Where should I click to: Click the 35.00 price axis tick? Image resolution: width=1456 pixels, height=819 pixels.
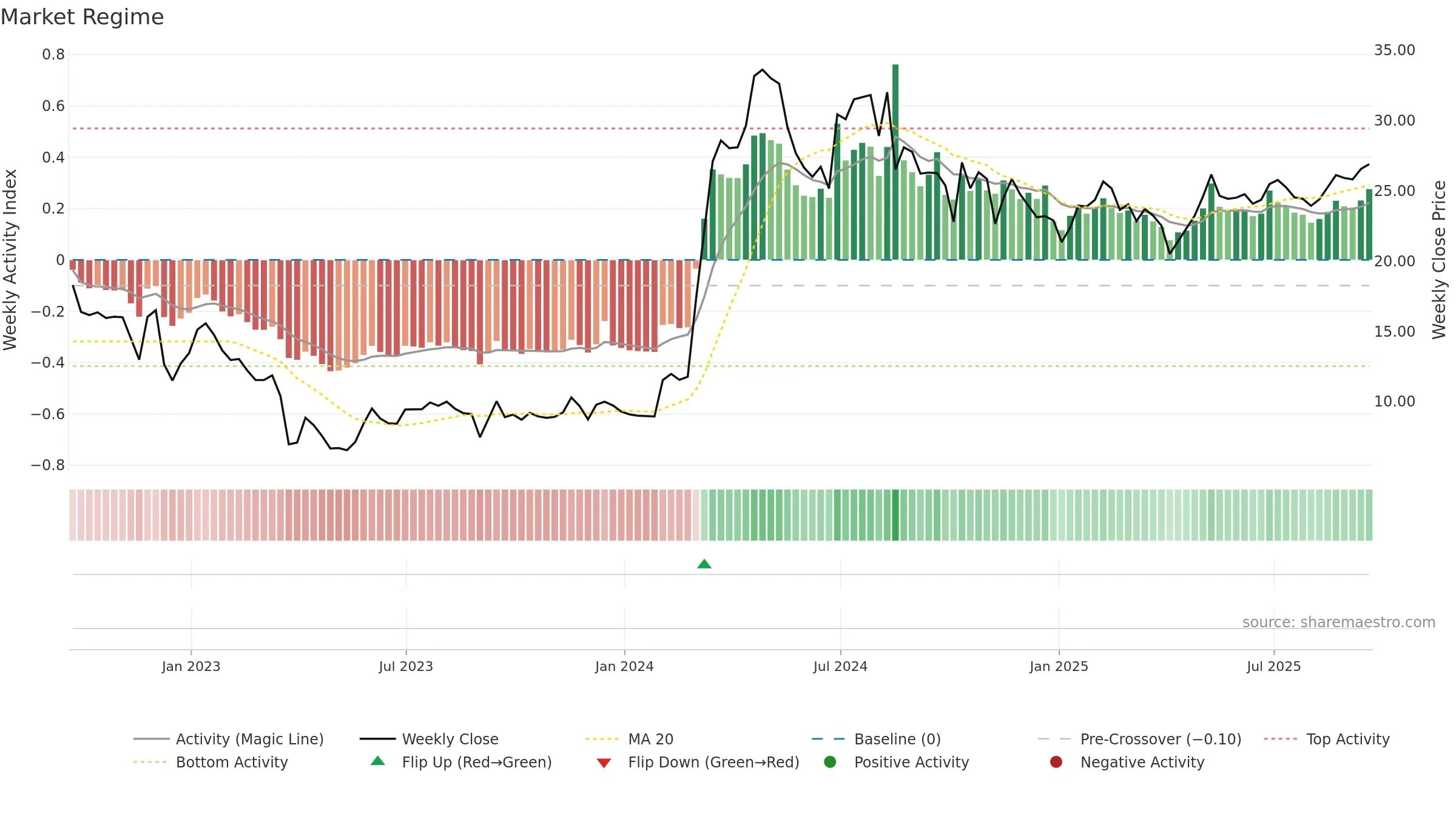tap(1395, 50)
